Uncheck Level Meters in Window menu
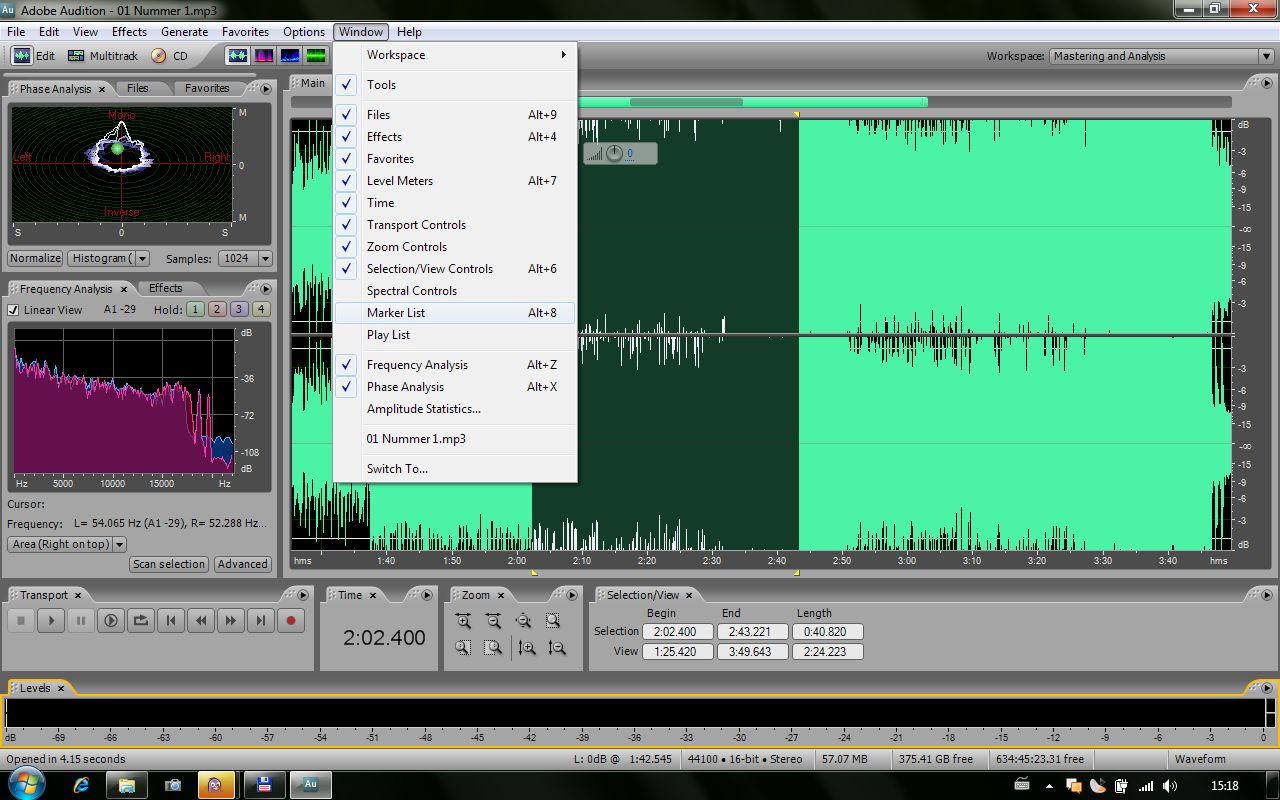The height and width of the screenshot is (800, 1280). point(455,181)
